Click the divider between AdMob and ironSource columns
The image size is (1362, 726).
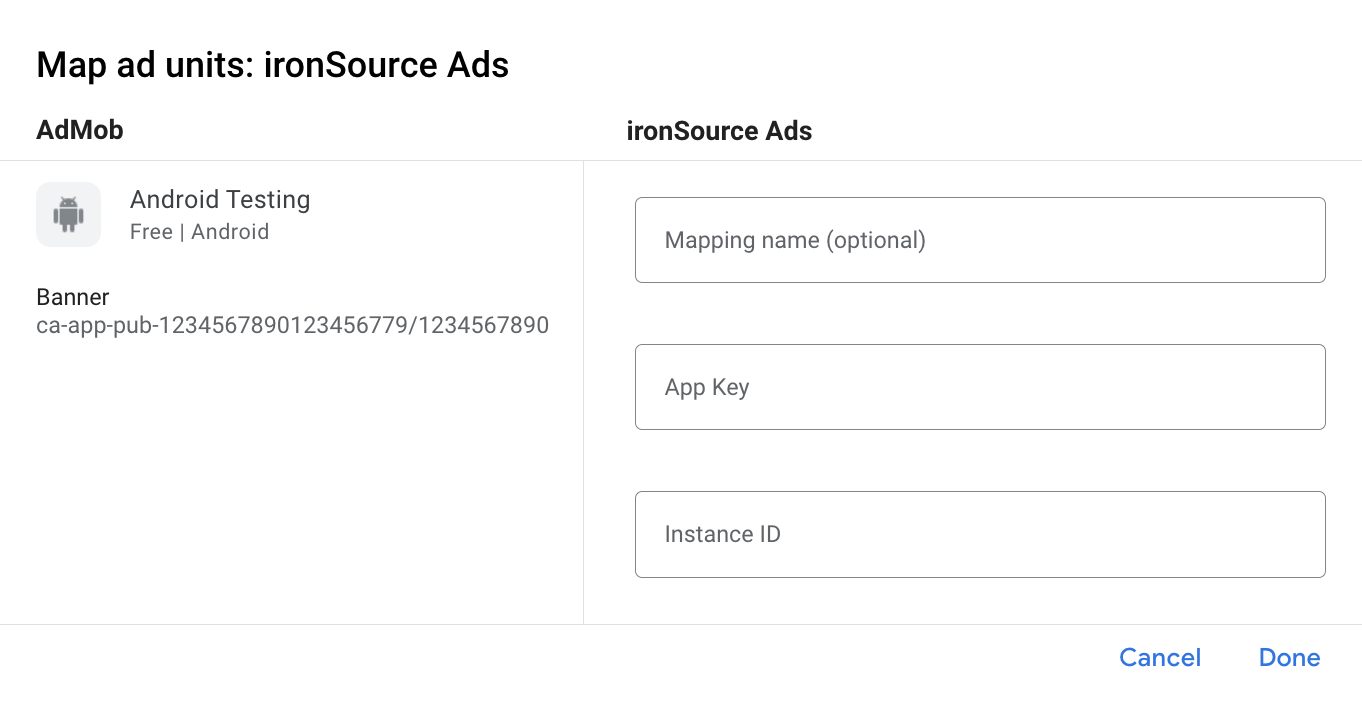583,390
